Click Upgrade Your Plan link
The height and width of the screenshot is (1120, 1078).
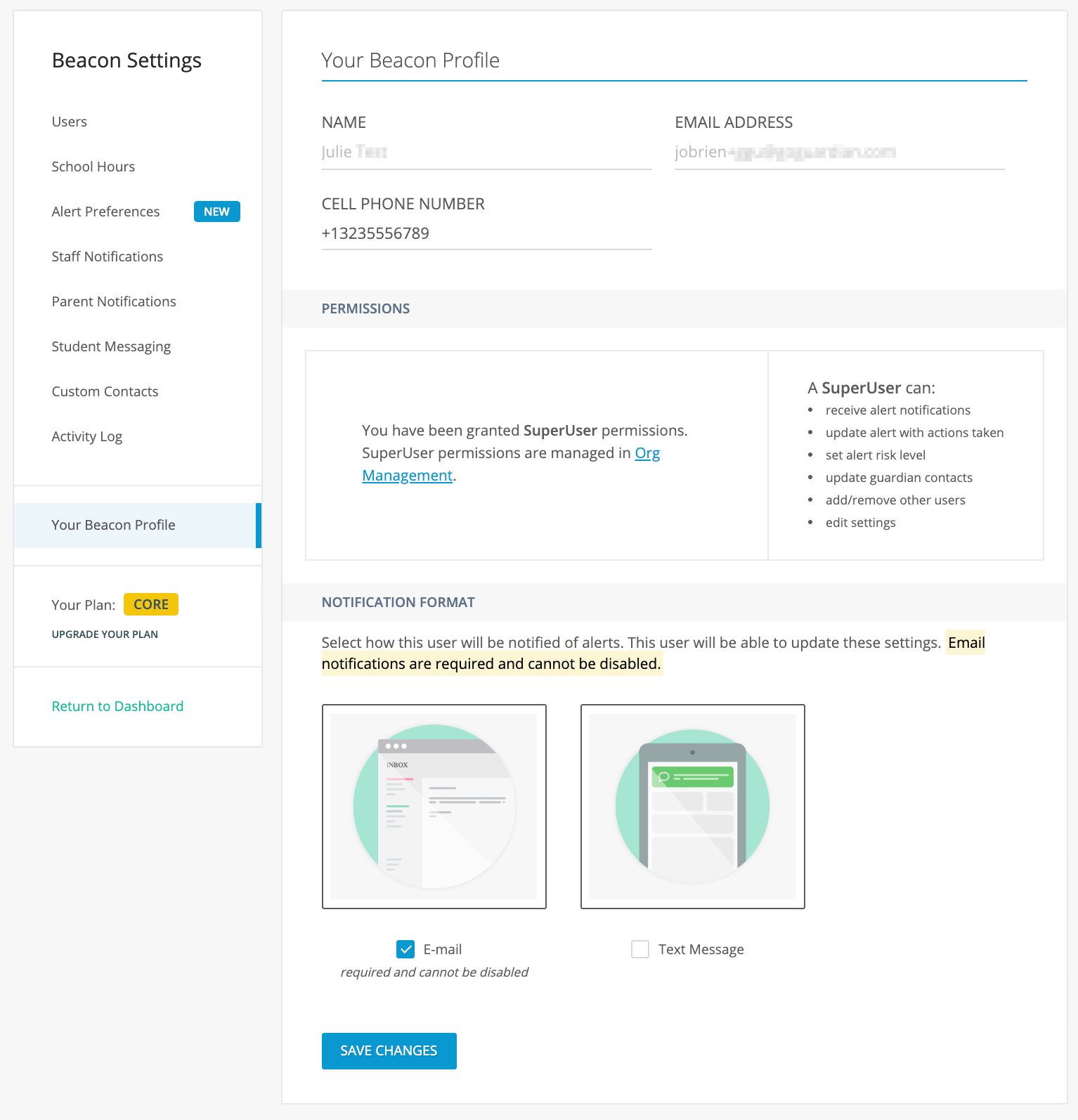pos(105,634)
